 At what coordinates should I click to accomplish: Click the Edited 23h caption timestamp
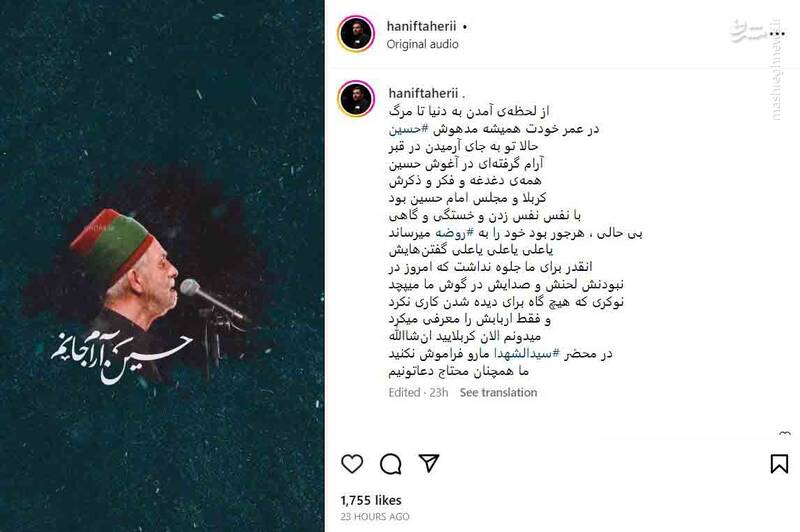point(418,392)
